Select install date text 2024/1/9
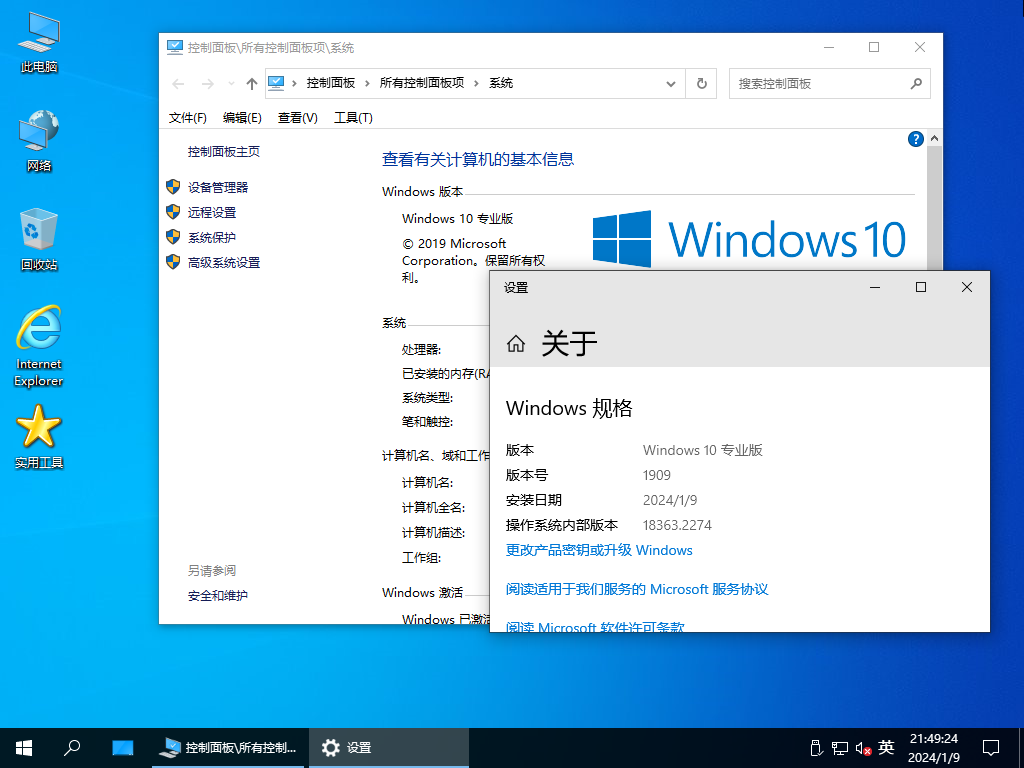The width and height of the screenshot is (1024, 768). pyautogui.click(x=670, y=500)
